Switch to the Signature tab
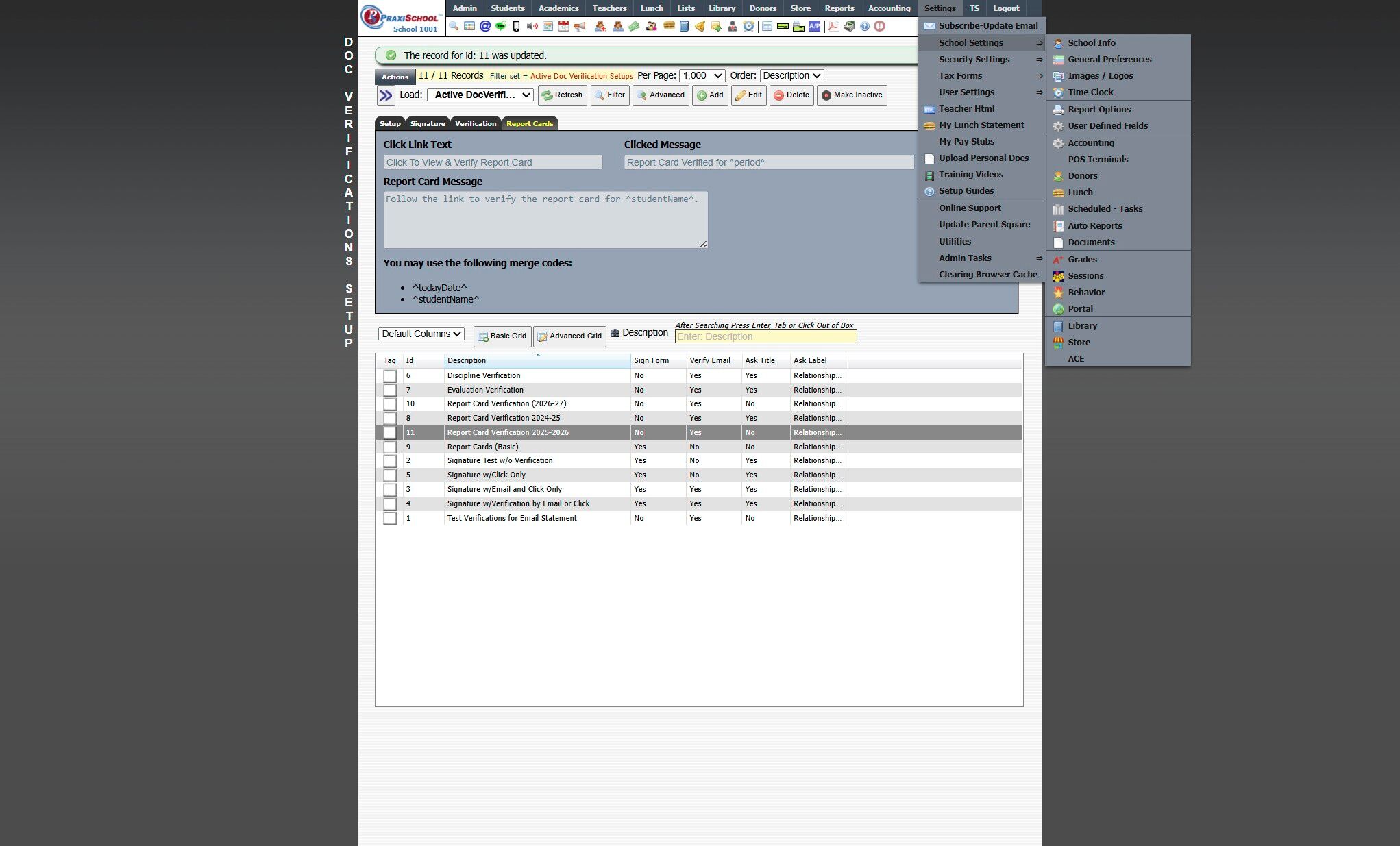Image resolution: width=1400 pixels, height=846 pixels. coord(428,124)
